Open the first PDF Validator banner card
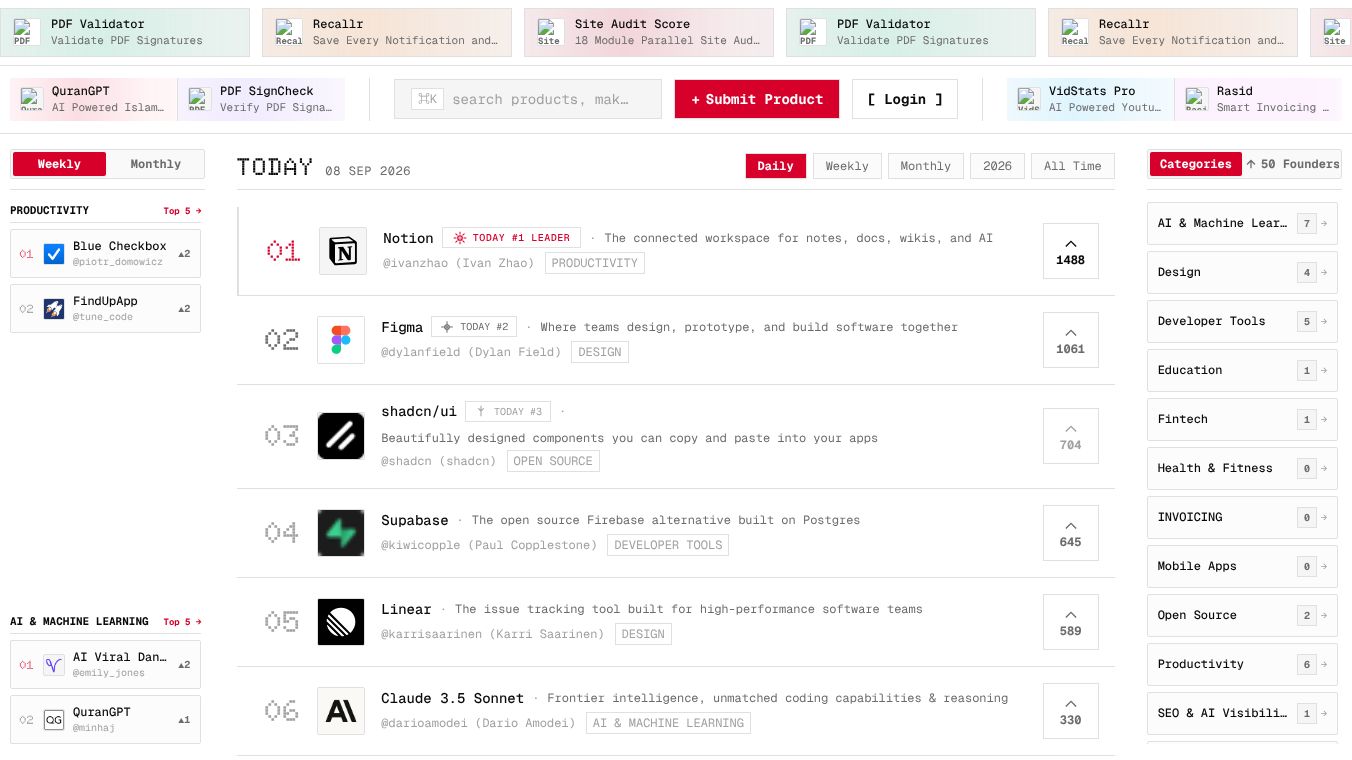 125,32
